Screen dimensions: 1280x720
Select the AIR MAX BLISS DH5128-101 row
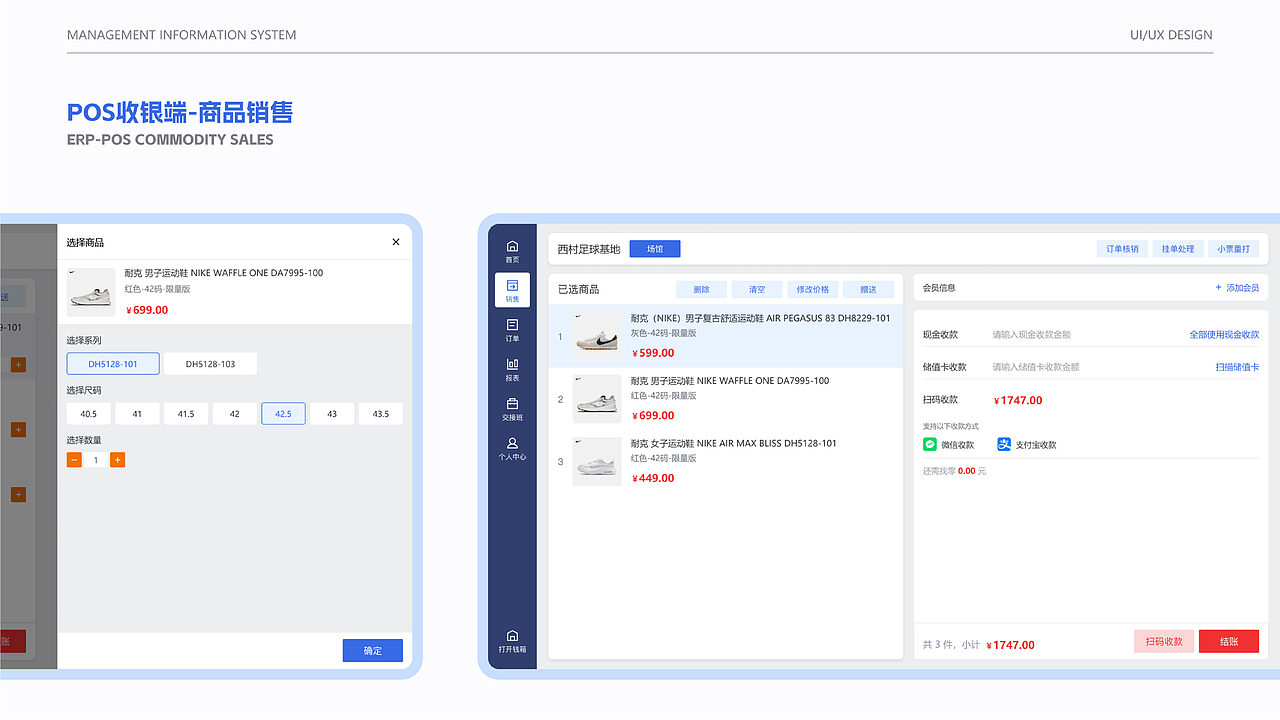coord(726,462)
